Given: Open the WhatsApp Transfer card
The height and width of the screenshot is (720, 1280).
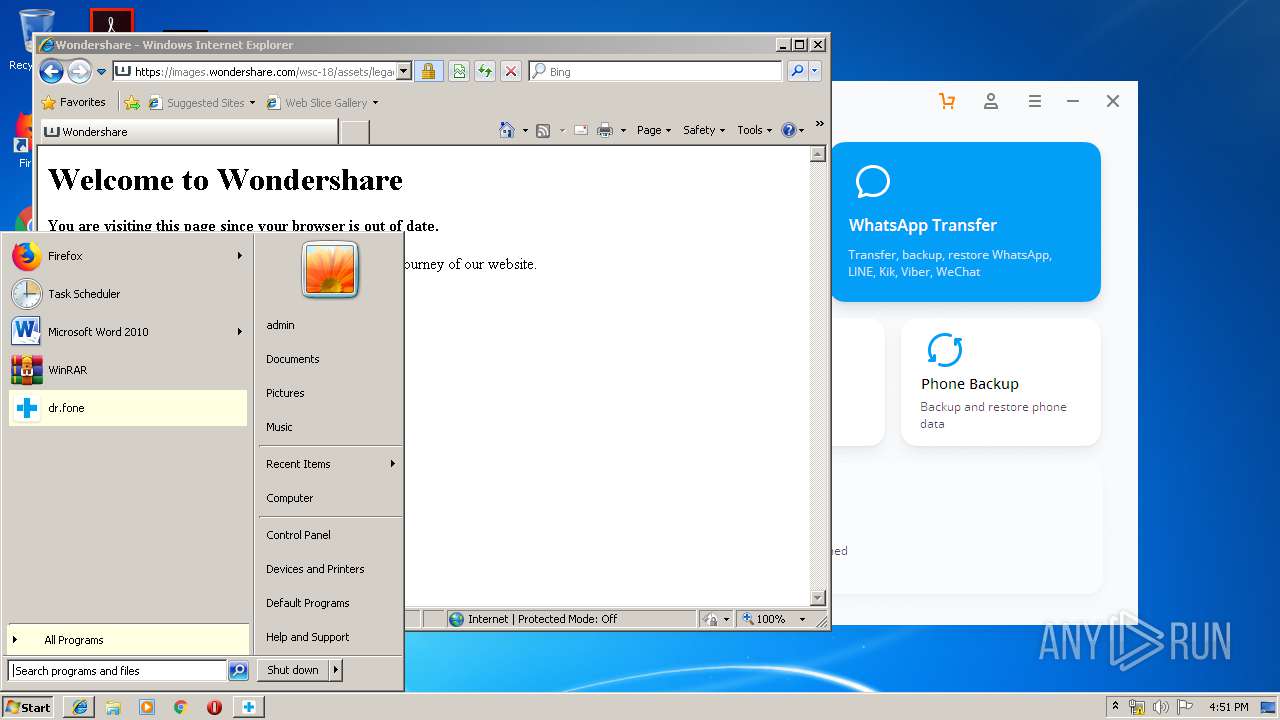Looking at the screenshot, I should click(x=965, y=222).
